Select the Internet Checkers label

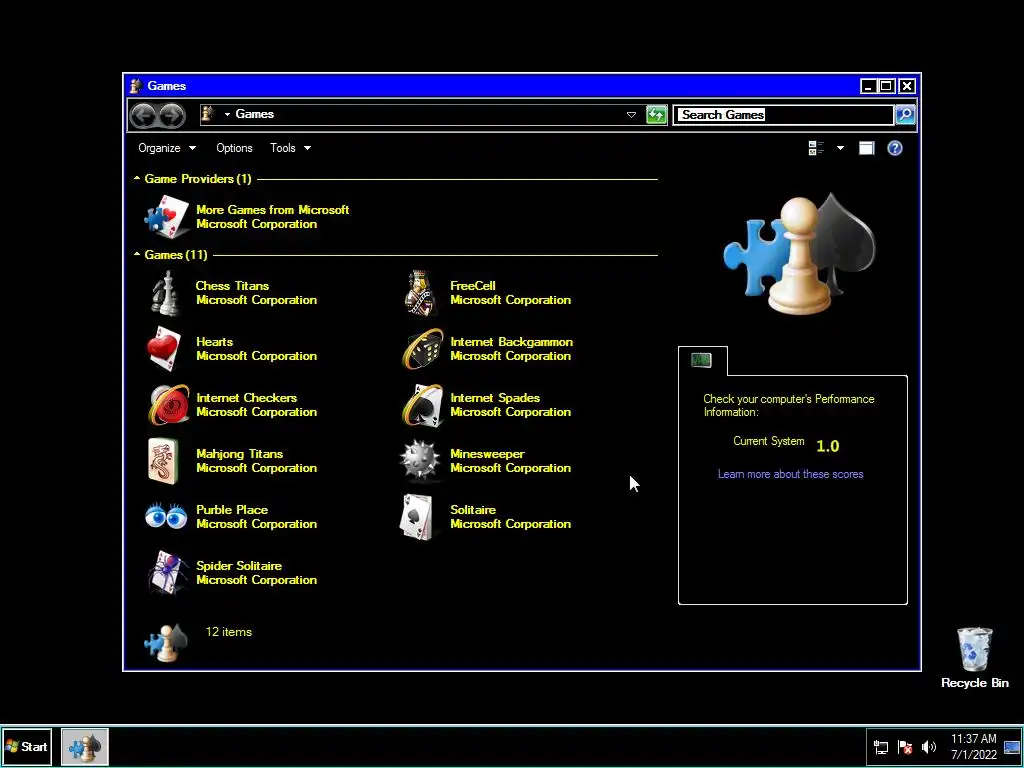(246, 398)
